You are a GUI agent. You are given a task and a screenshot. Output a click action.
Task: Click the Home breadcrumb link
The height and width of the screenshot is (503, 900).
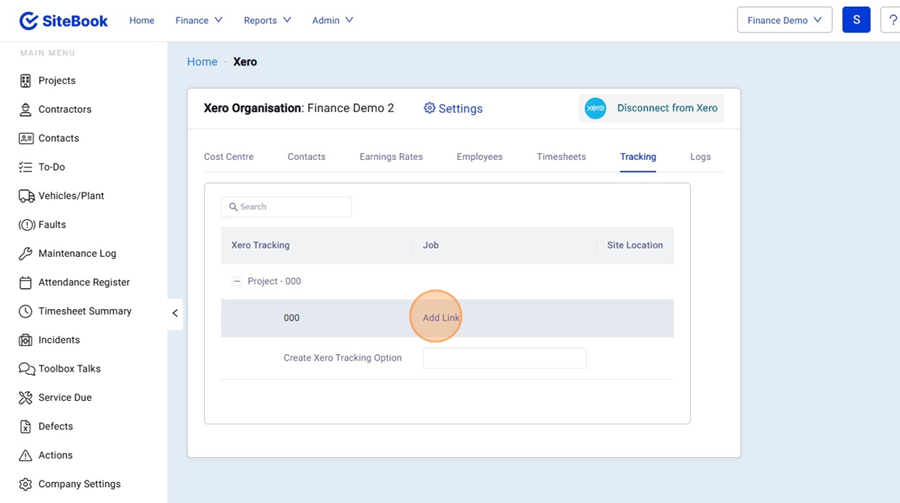coord(202,62)
